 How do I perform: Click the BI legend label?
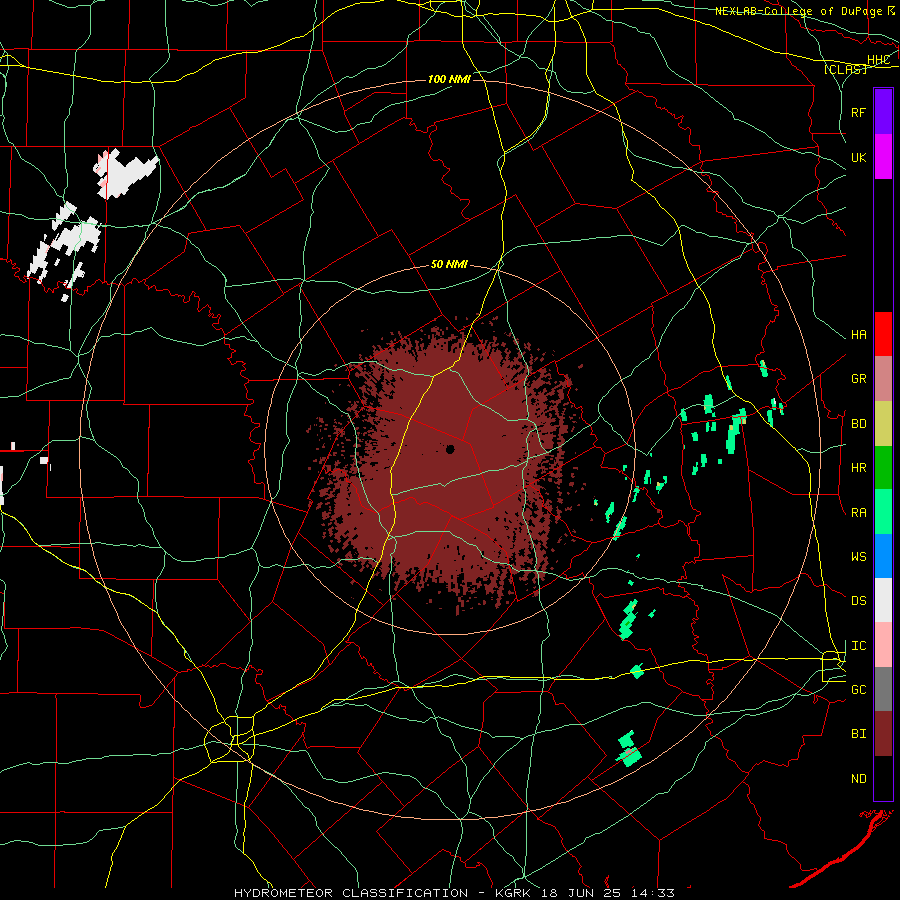coord(858,734)
